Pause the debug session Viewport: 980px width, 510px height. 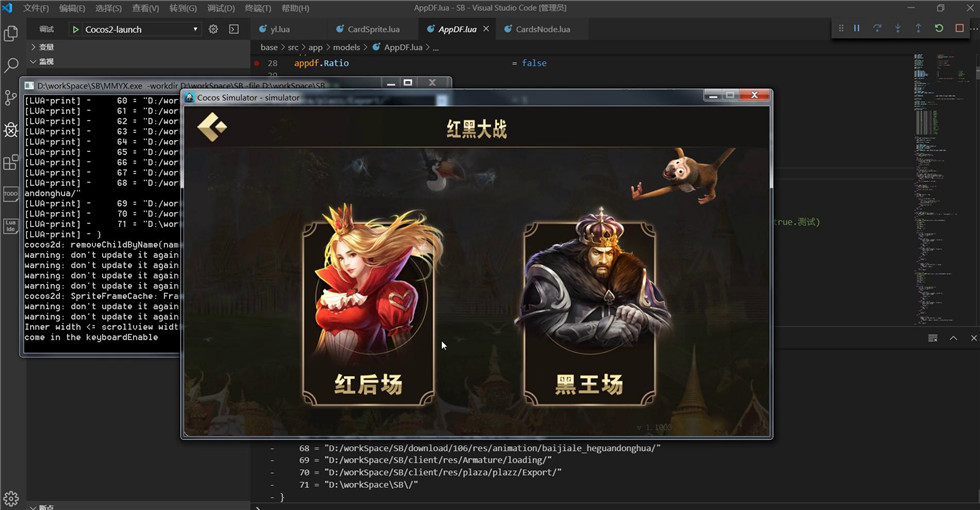pyautogui.click(x=857, y=28)
